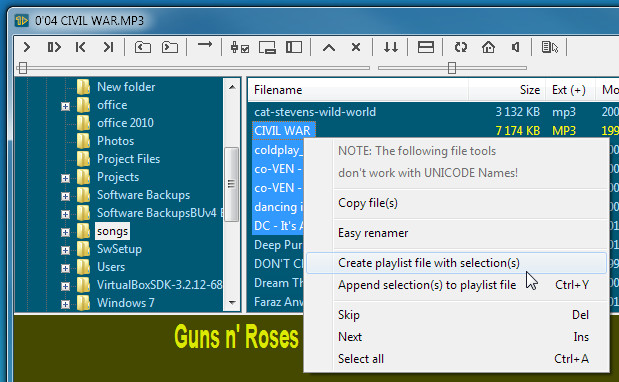Screen dimensions: 619x382
Task: Select the dancing file row
Action: tap(278, 207)
